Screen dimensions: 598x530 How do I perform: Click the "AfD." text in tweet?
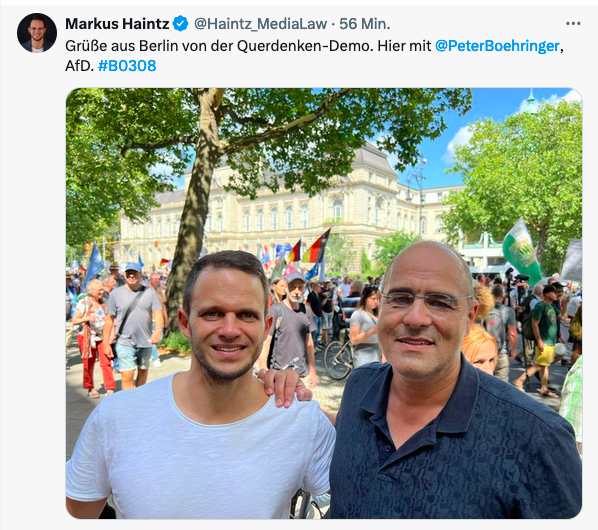79,66
